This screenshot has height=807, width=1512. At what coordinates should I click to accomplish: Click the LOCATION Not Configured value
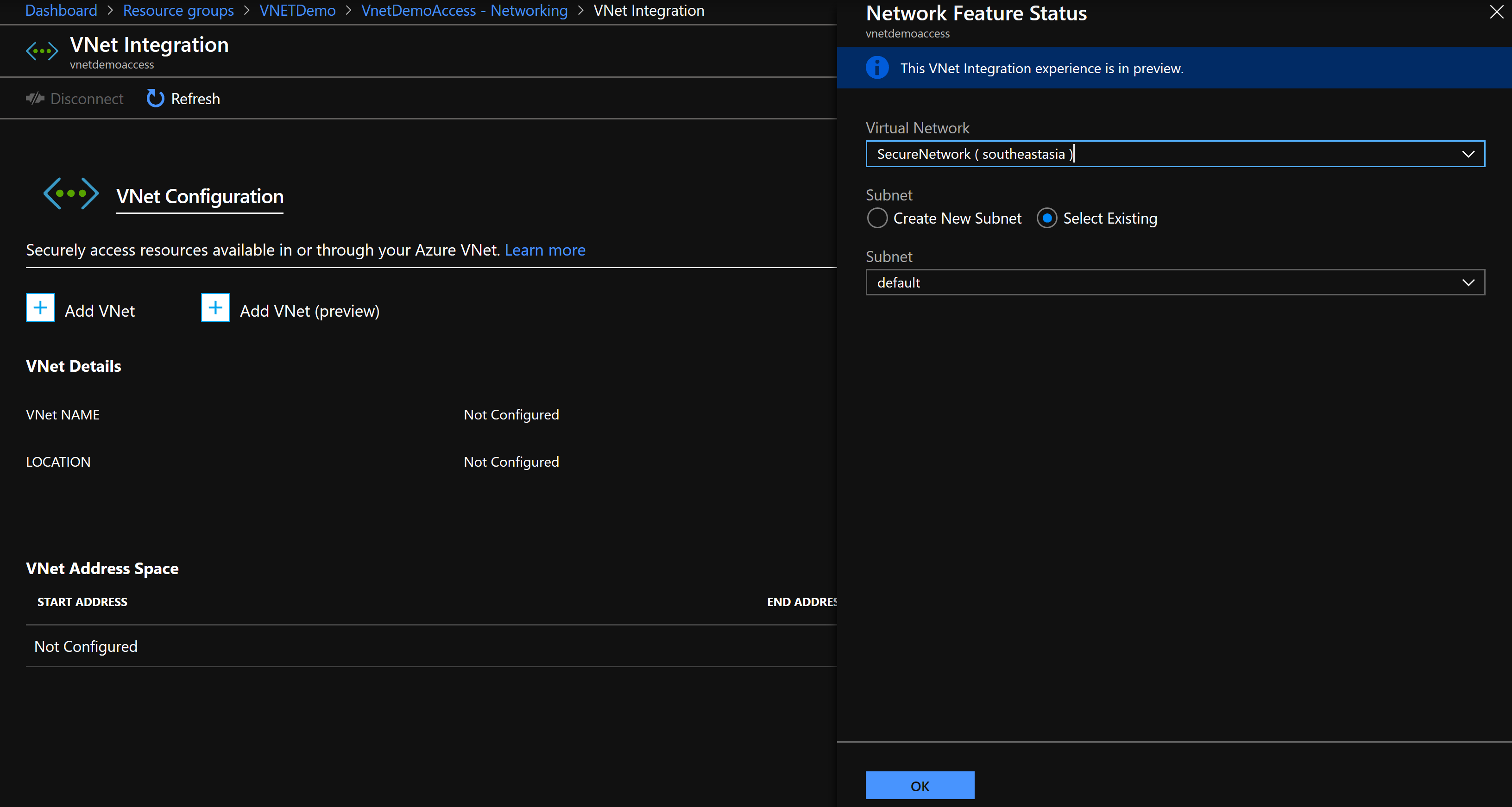511,462
